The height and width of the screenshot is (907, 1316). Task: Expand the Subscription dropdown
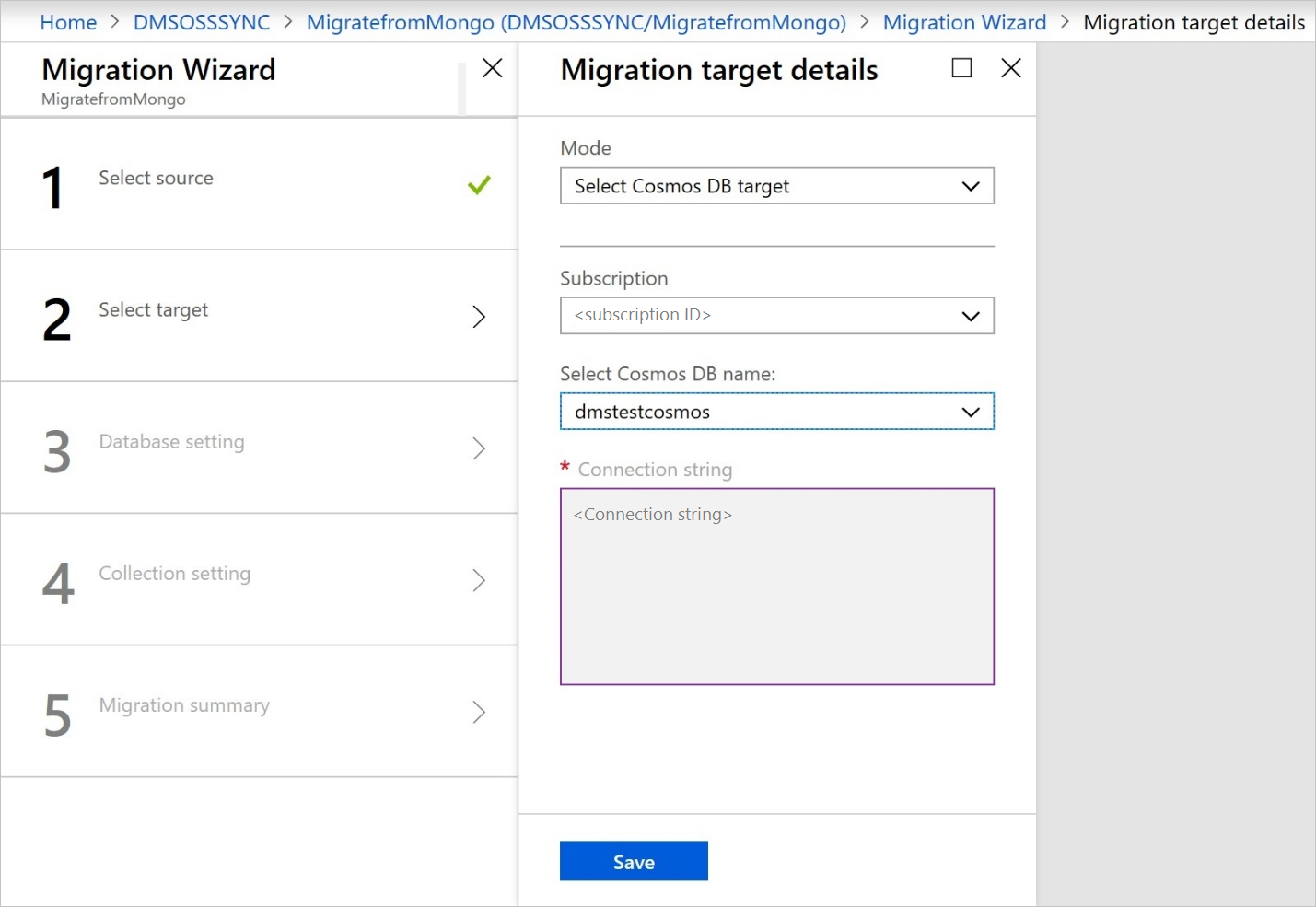coord(776,316)
